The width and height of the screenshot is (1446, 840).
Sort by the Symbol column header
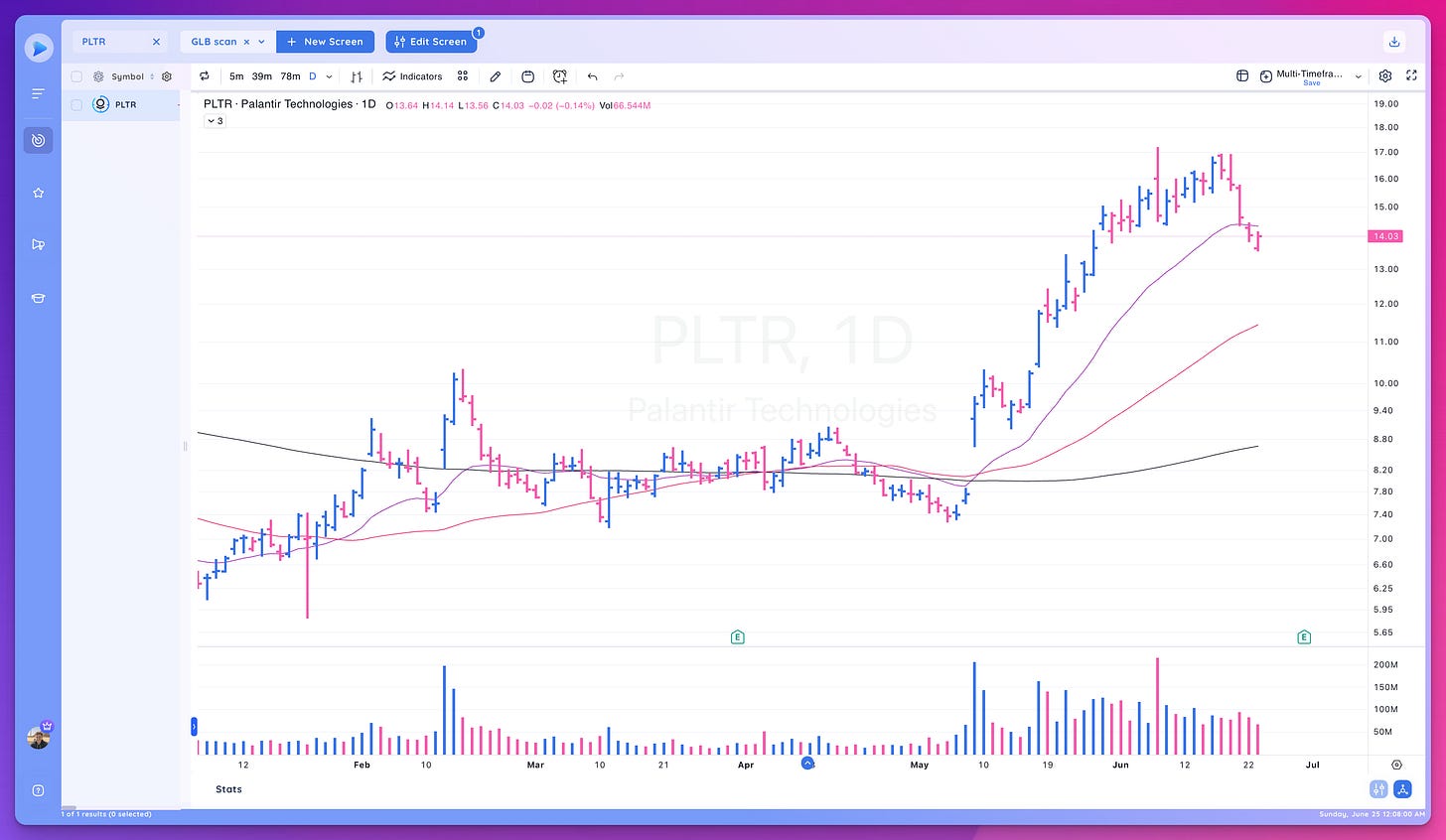pyautogui.click(x=127, y=76)
